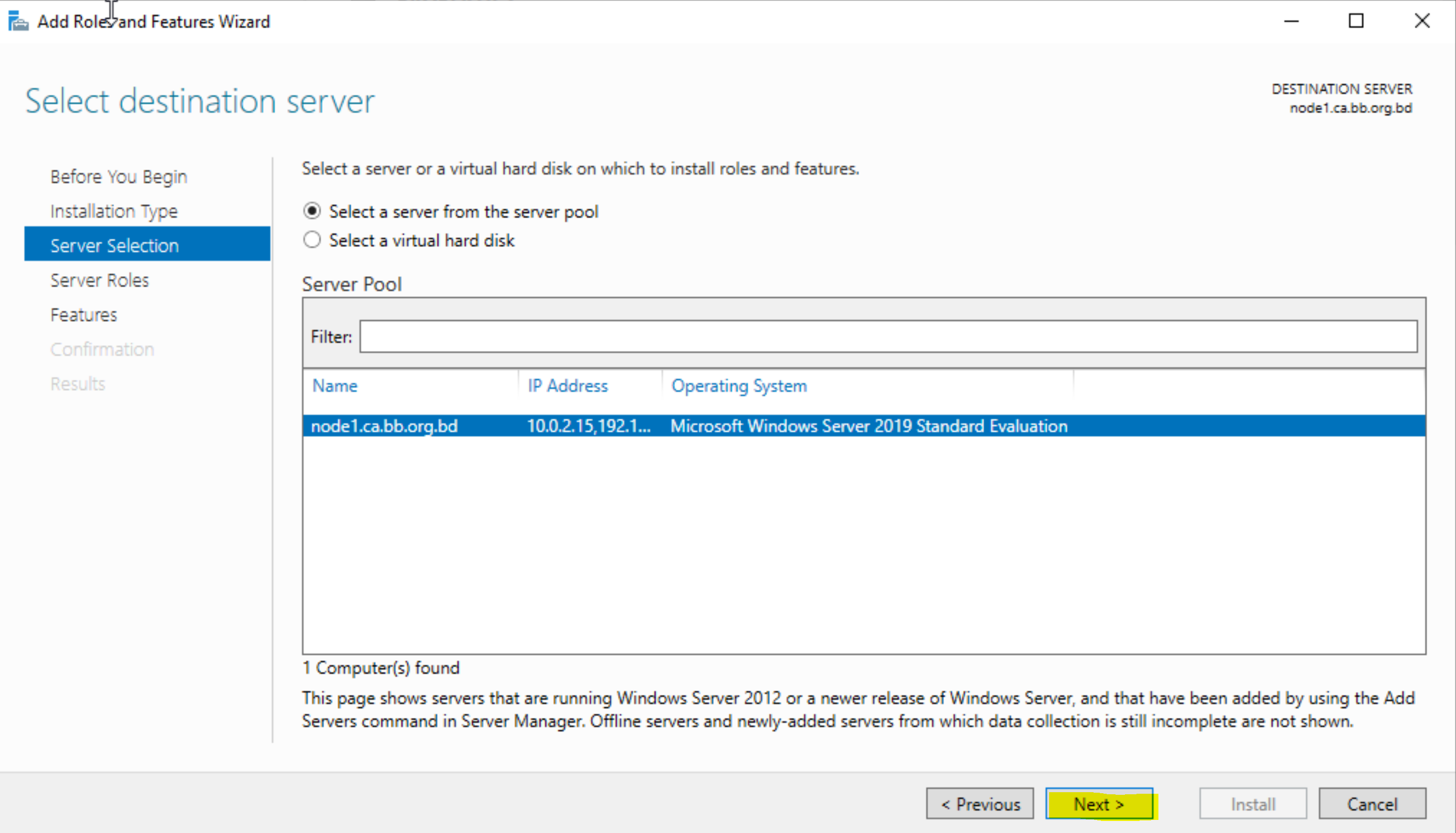Minimize the wizard window

pos(1291,21)
